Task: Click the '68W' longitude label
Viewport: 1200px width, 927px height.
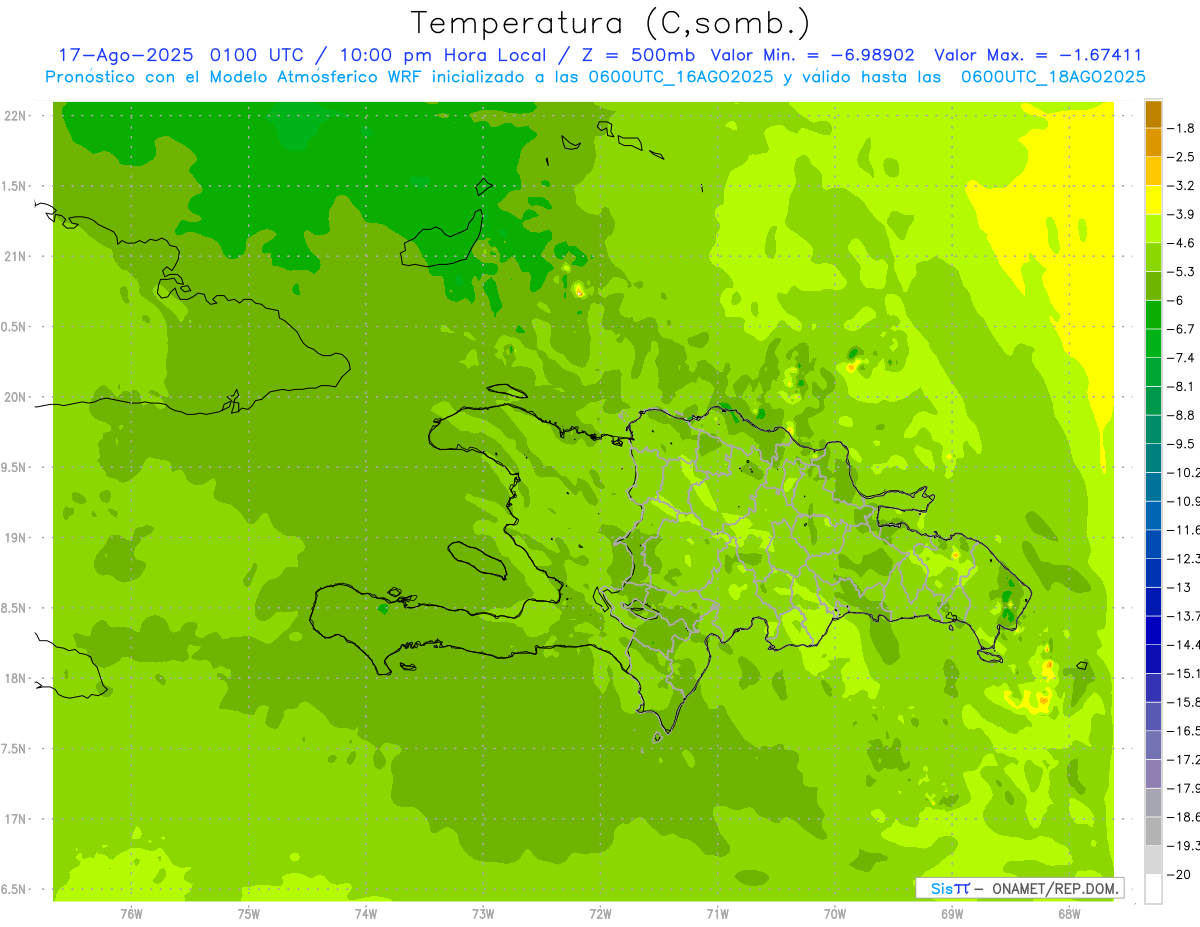Action: tap(1069, 913)
